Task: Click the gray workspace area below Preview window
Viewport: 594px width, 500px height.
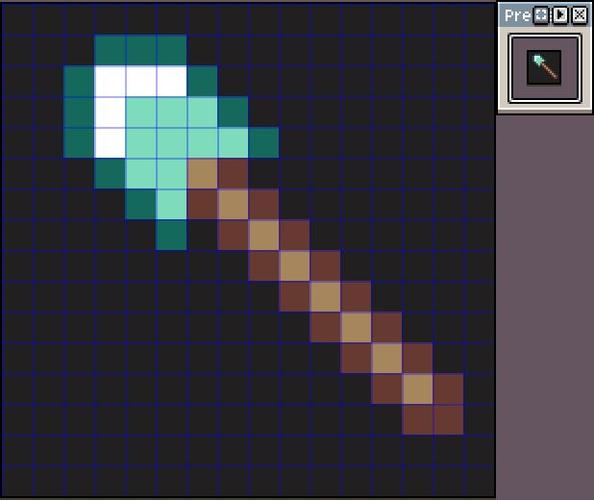Action: click(x=545, y=303)
